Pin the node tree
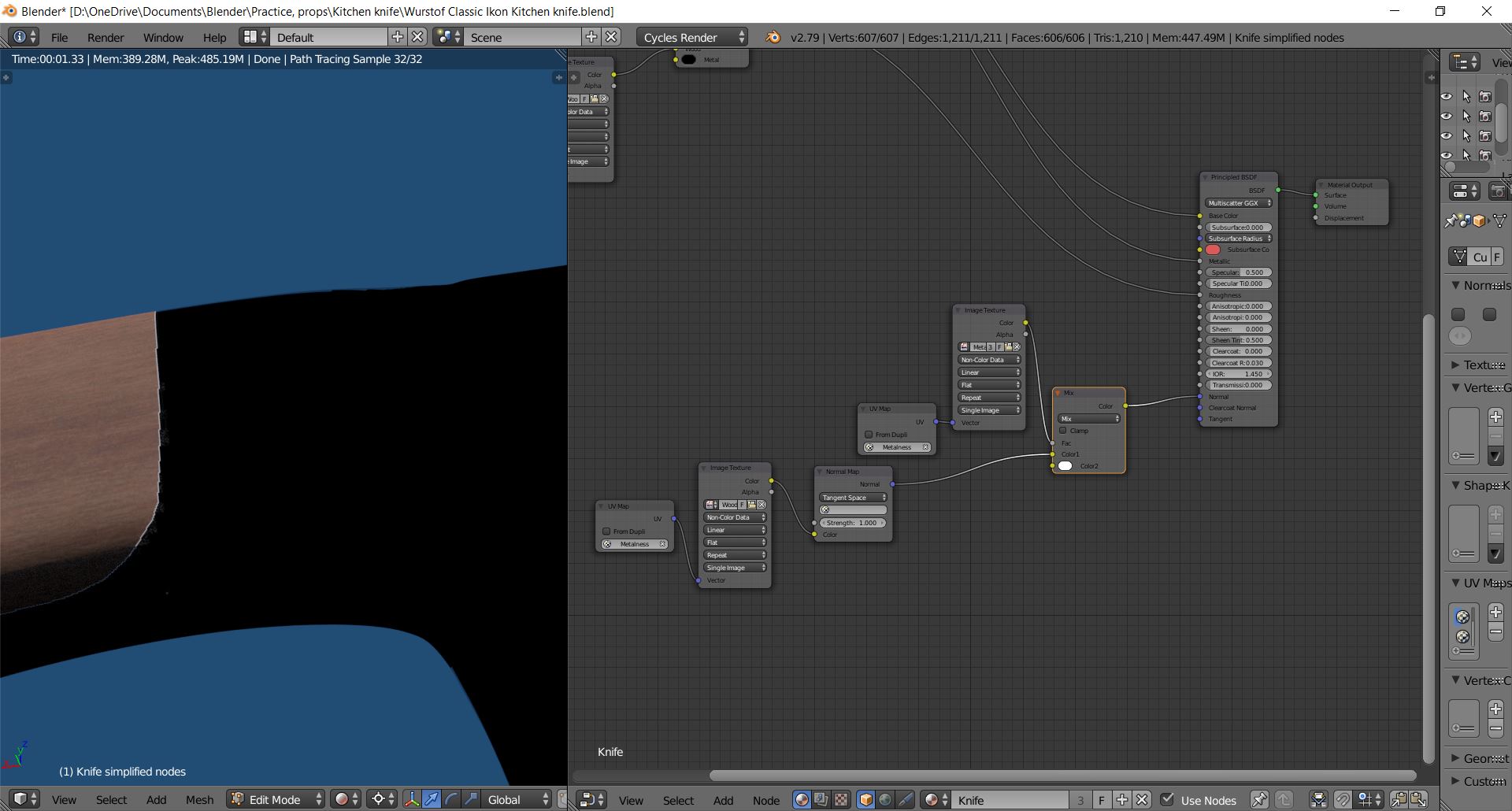This screenshot has height=811, width=1512. point(1259,800)
